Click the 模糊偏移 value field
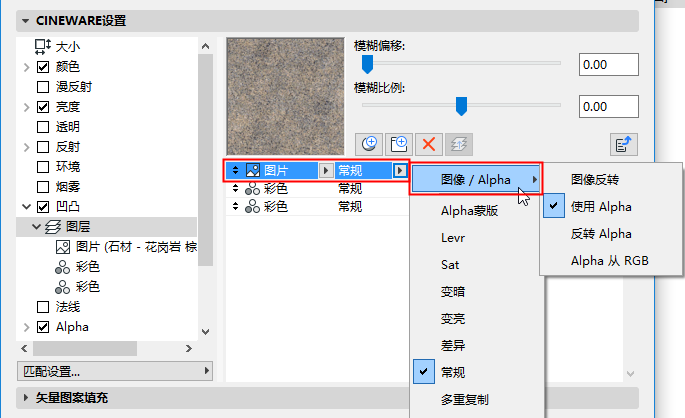The width and height of the screenshot is (685, 418). coord(609,65)
